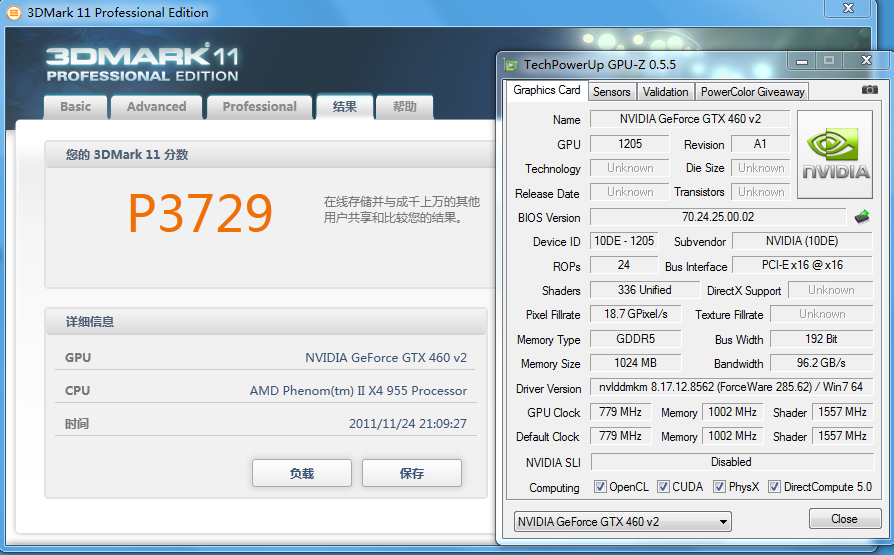Select the Advanced tab in 3DMark
The height and width of the screenshot is (555, 894).
tap(156, 107)
